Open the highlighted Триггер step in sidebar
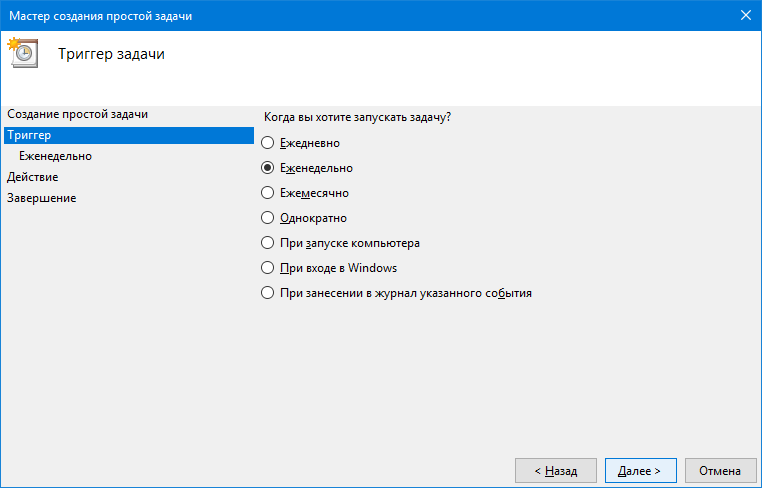 [28, 135]
